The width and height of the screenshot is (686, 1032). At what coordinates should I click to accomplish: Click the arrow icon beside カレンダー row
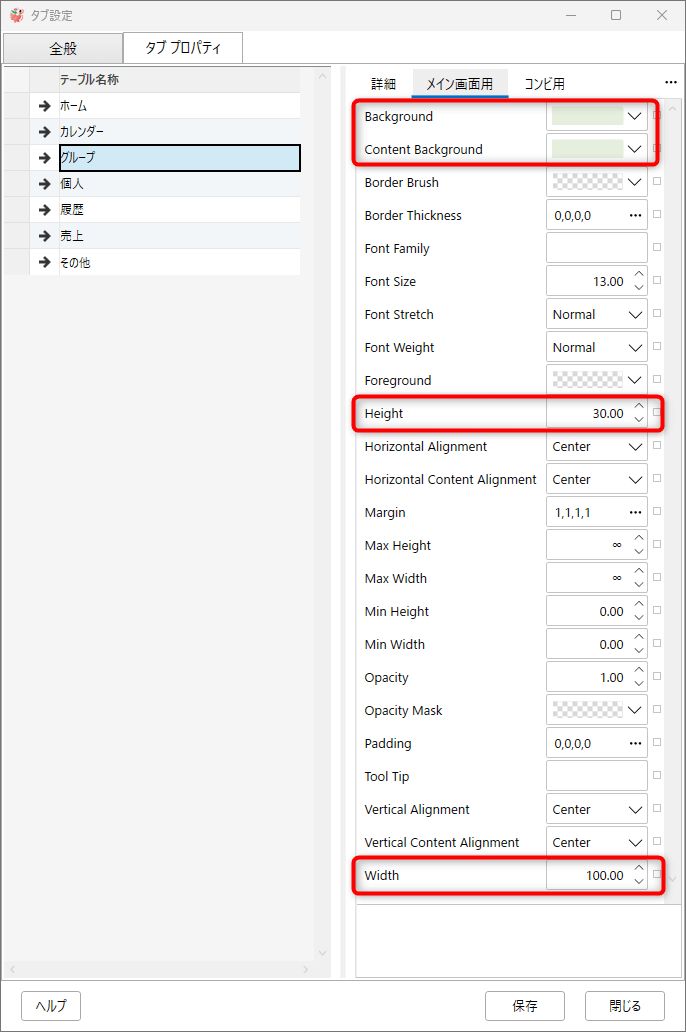tap(45, 132)
